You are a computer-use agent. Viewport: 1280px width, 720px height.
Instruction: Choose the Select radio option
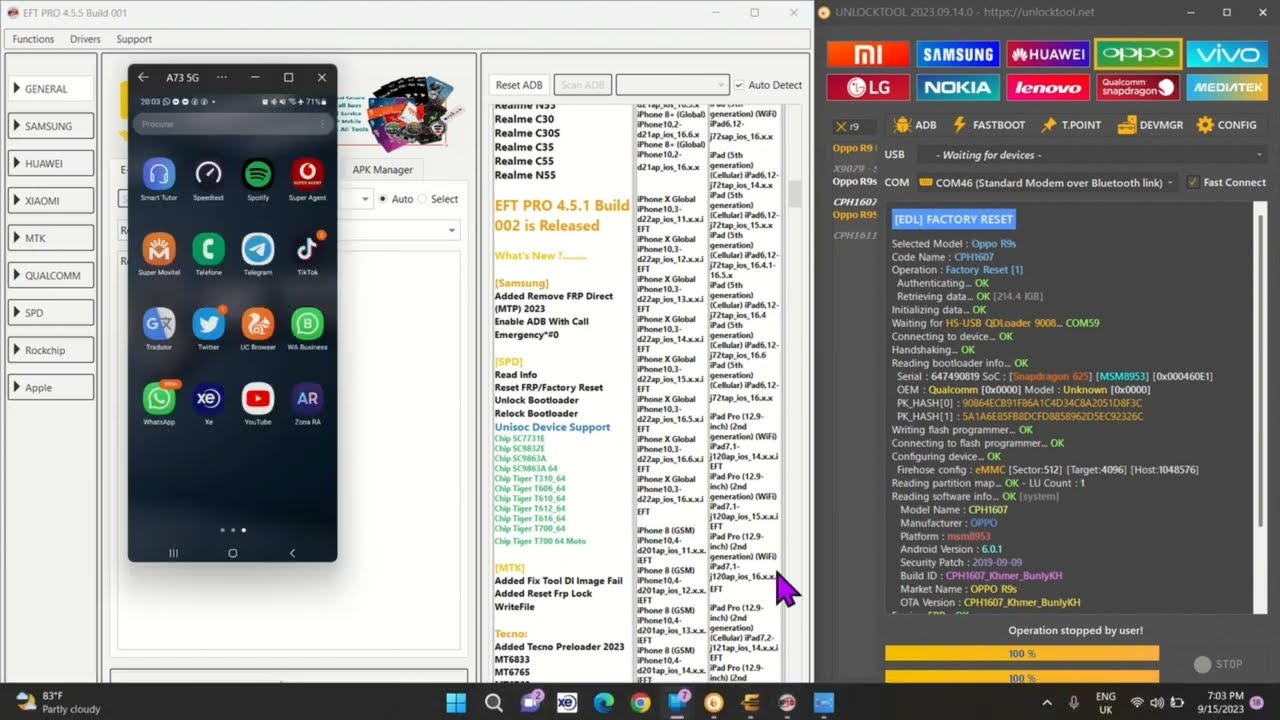click(421, 199)
